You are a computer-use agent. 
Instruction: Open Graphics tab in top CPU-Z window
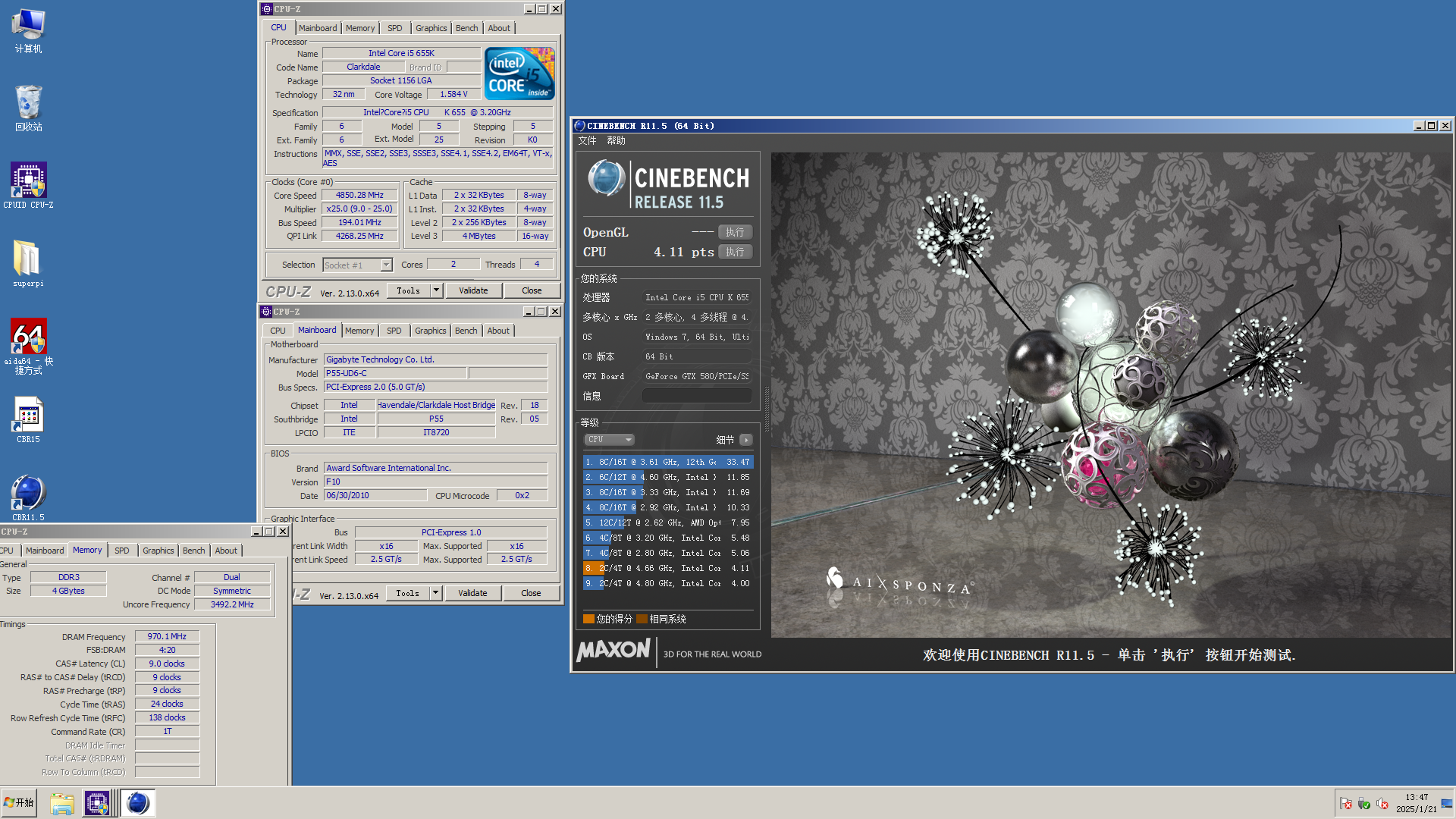coord(431,28)
